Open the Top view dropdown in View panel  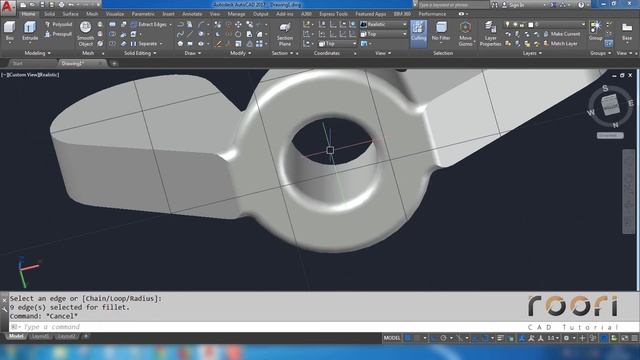pyautogui.click(x=384, y=34)
